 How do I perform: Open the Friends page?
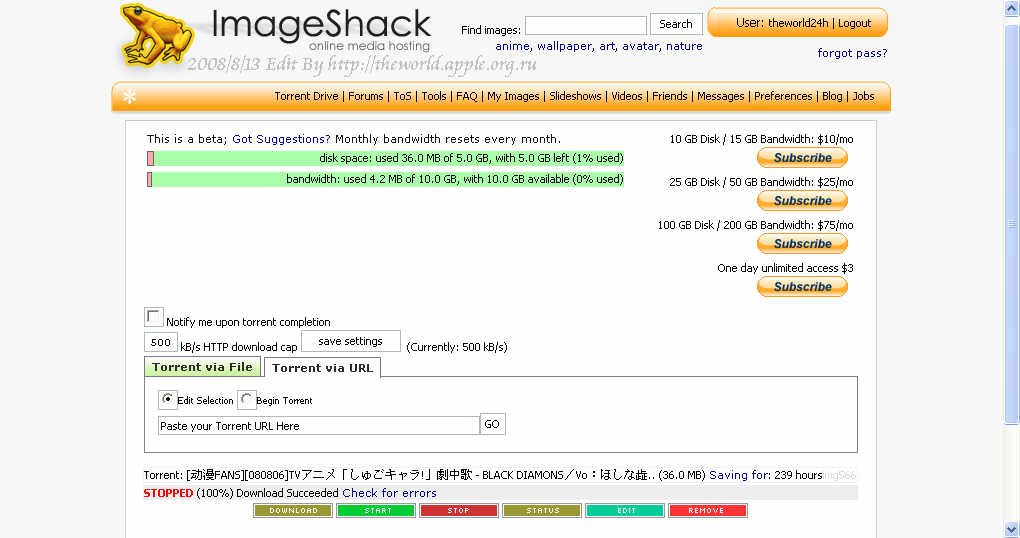(x=669, y=96)
